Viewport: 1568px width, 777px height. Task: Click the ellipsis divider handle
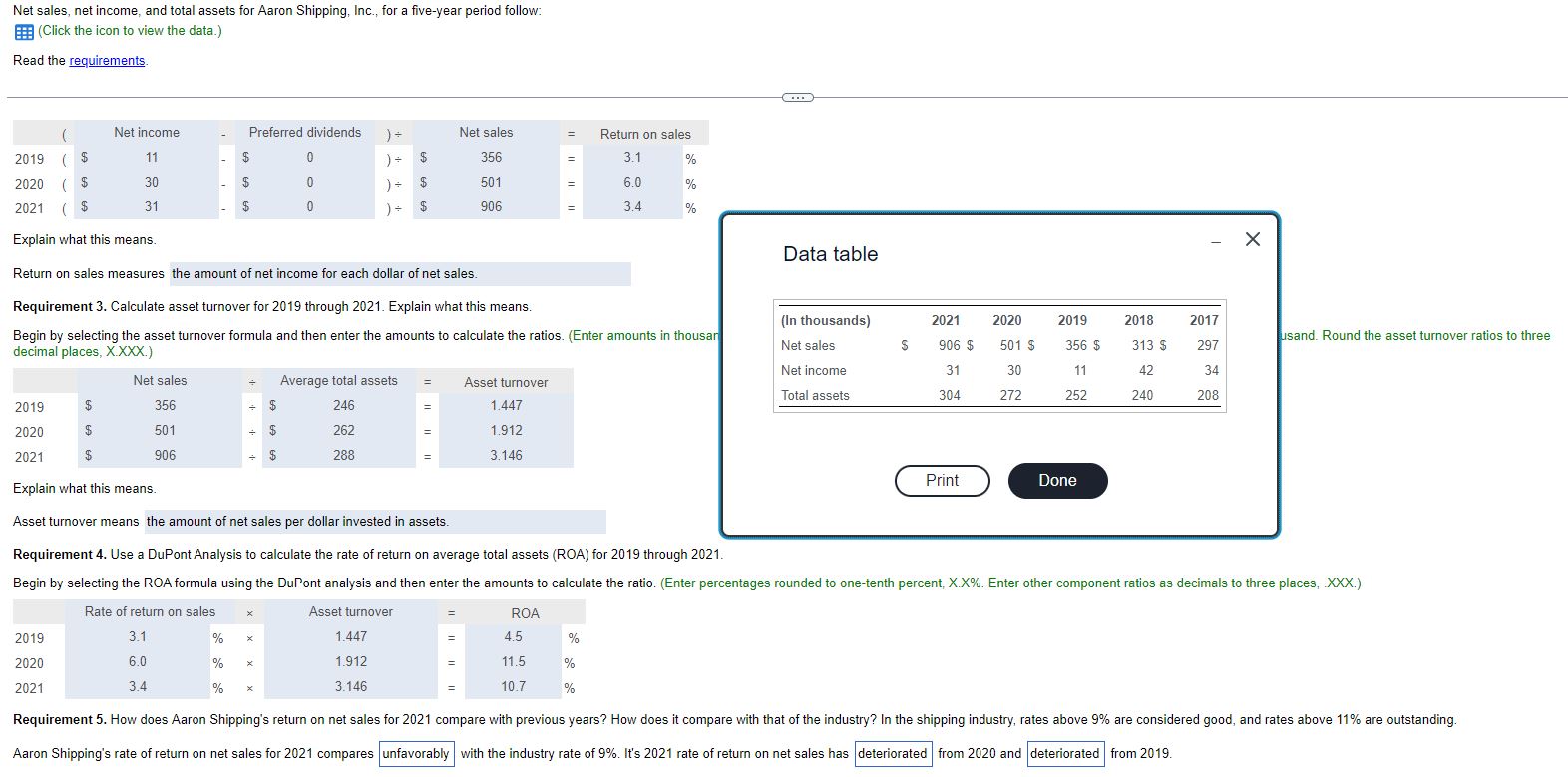797,97
